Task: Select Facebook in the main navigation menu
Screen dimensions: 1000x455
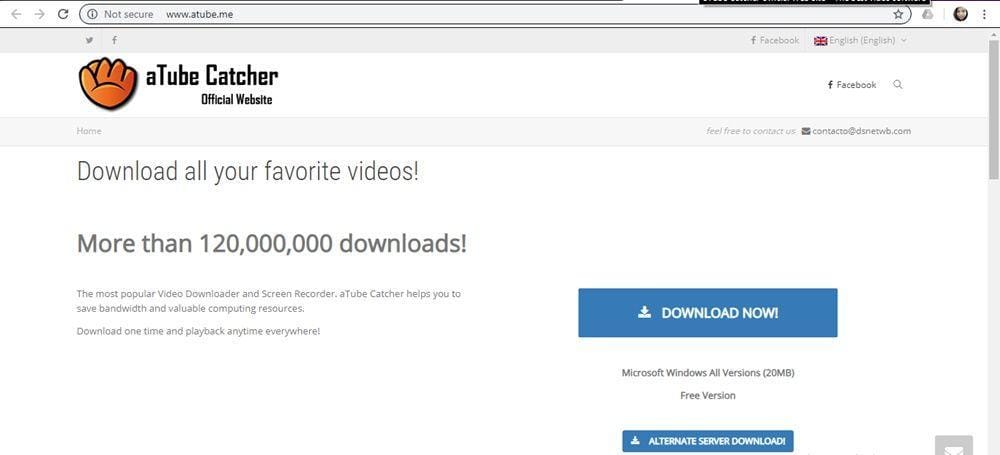Action: 852,85
